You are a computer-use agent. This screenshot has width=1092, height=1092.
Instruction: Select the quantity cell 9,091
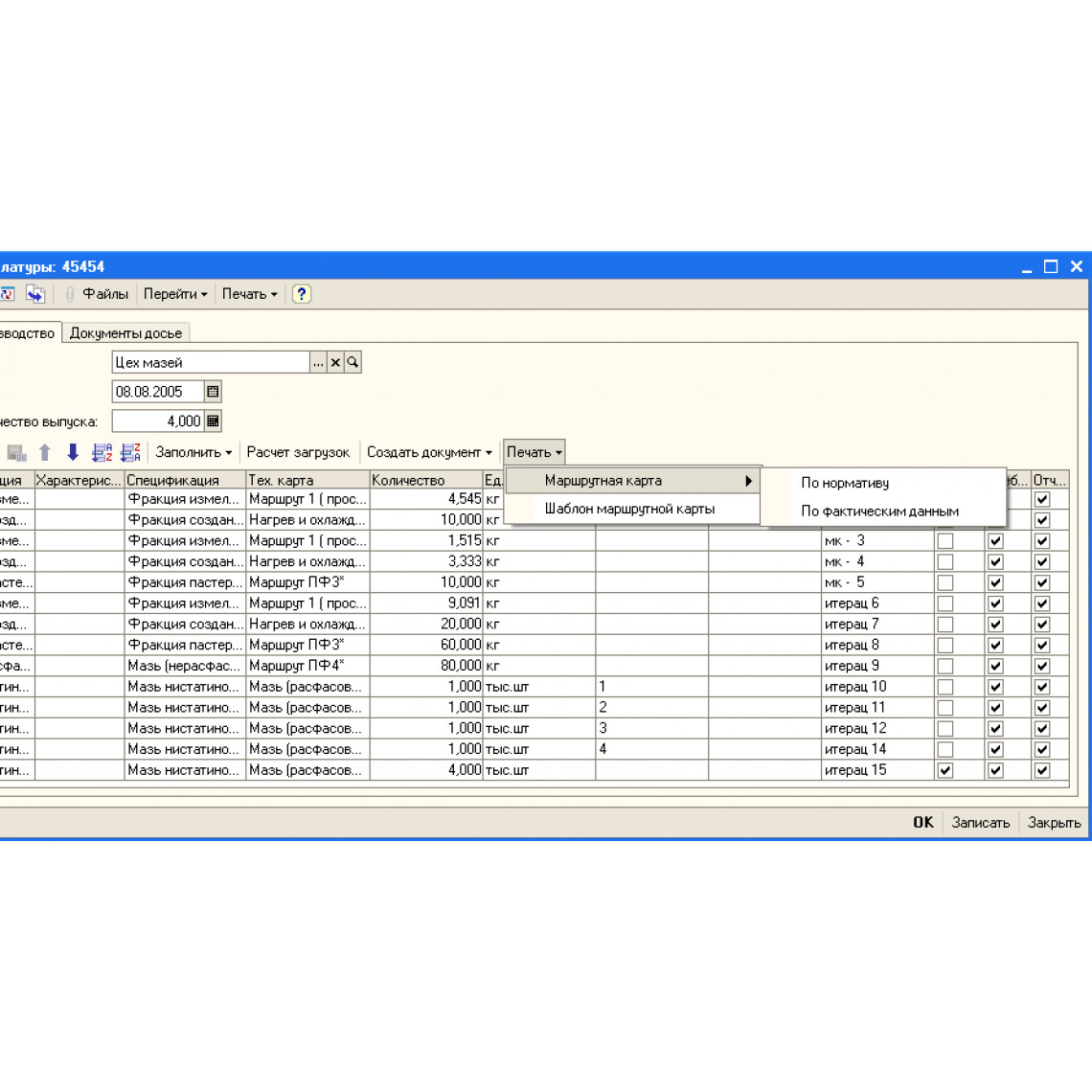(426, 603)
